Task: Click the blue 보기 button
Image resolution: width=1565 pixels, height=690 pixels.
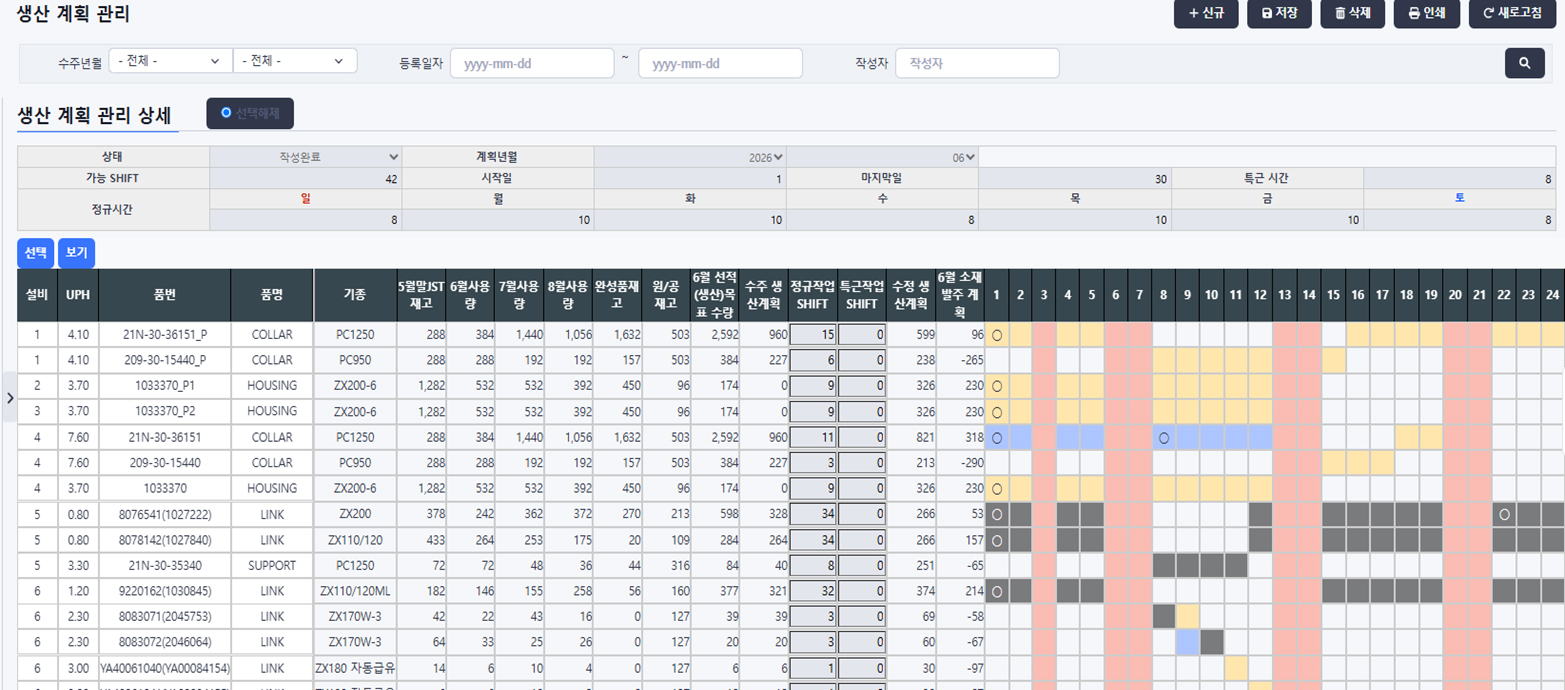Action: [76, 253]
